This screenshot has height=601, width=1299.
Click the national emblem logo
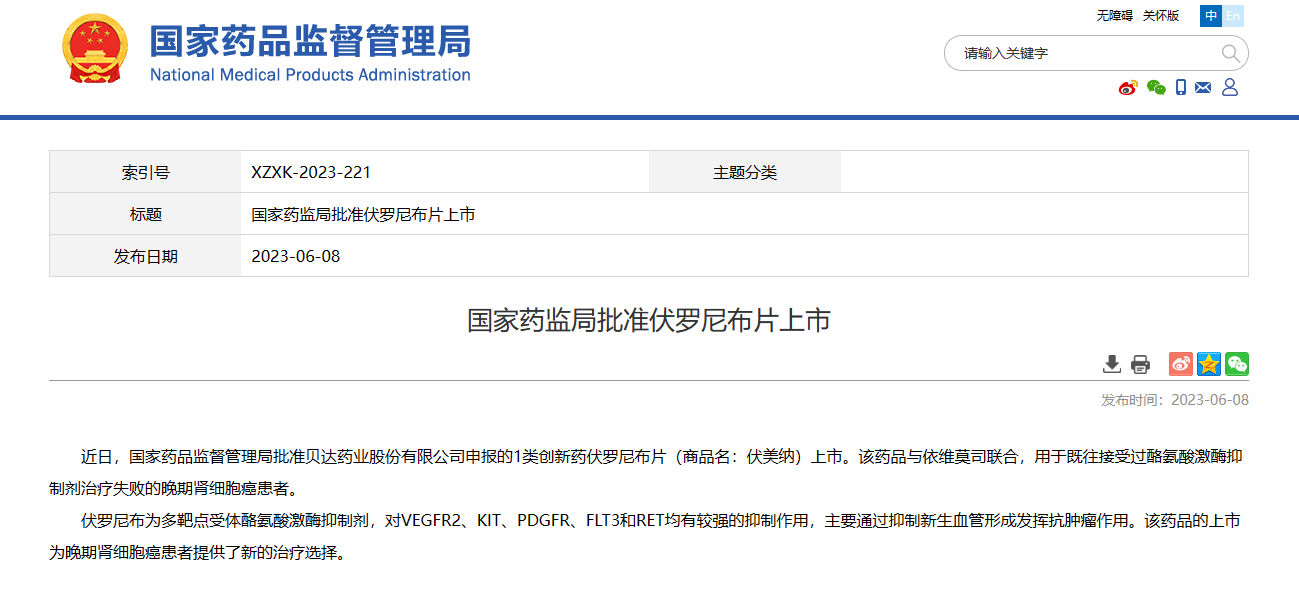(x=95, y=49)
